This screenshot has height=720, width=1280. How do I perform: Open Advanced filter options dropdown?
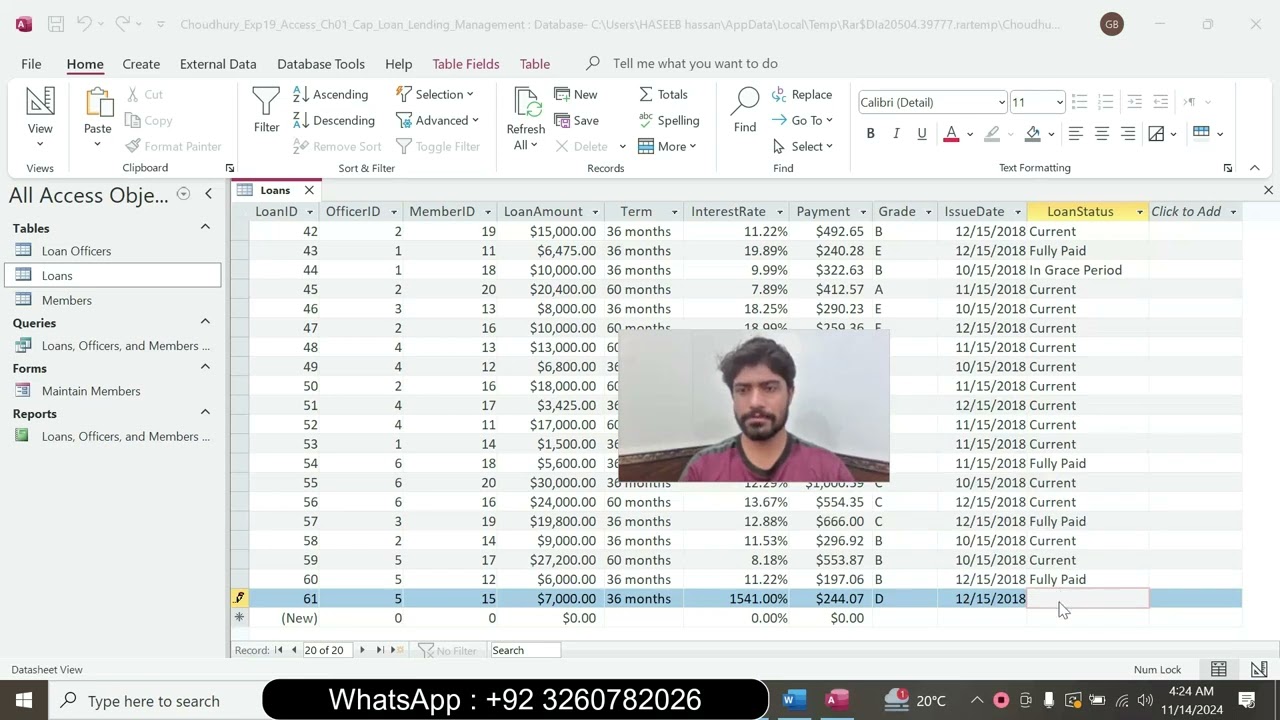coord(438,120)
